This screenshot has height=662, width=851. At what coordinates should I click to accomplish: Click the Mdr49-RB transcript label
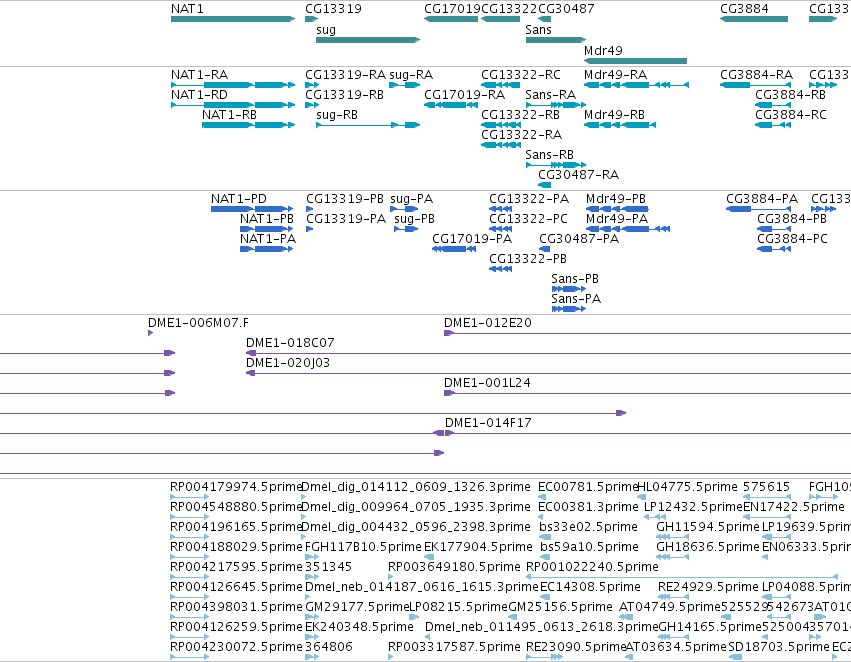[614, 115]
